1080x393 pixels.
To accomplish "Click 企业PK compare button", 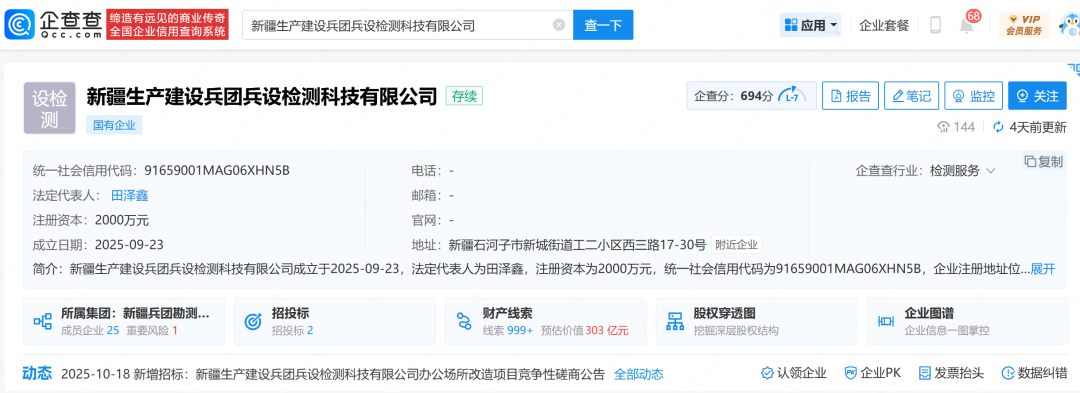I will (873, 374).
